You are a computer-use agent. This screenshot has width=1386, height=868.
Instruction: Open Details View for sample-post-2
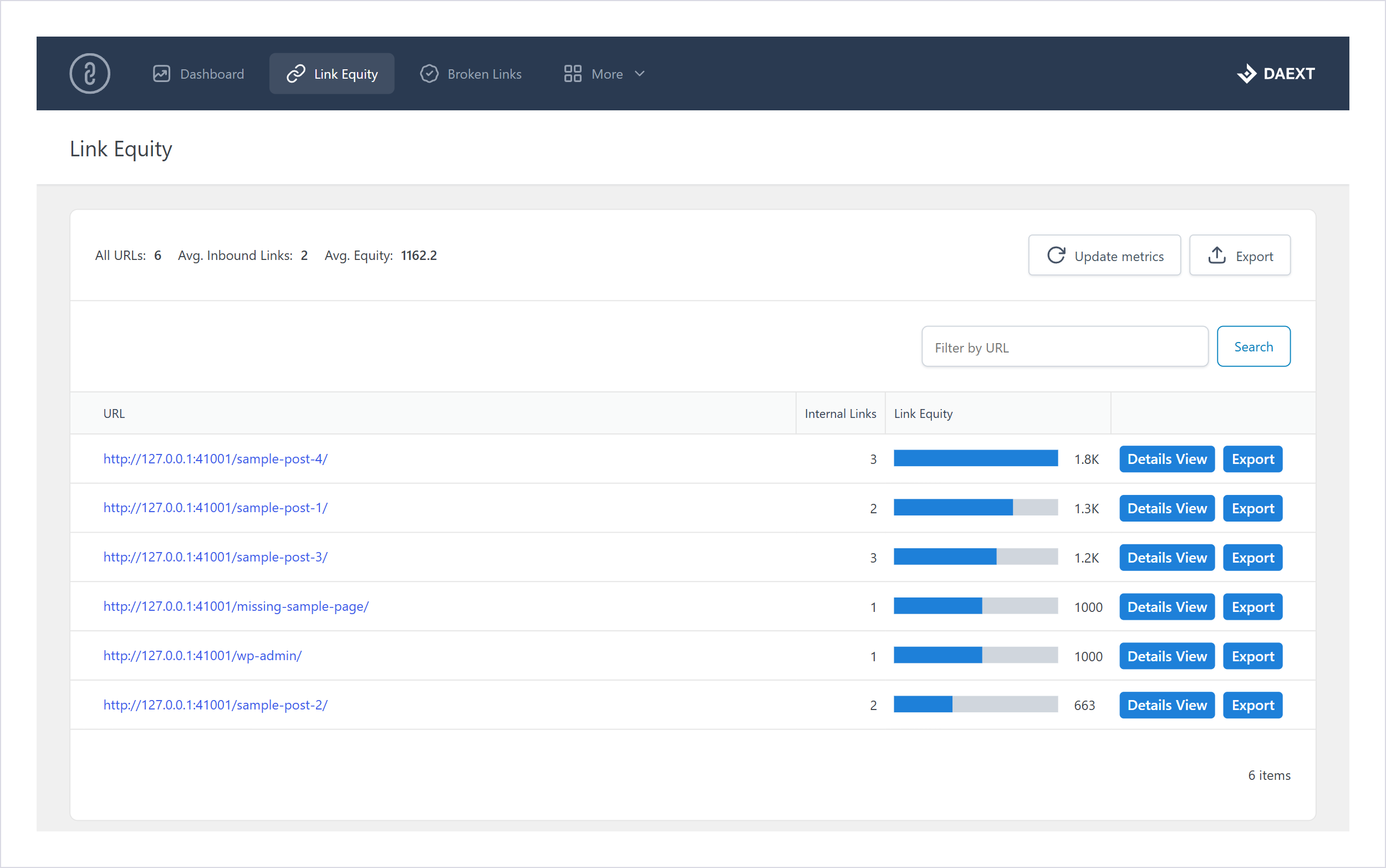coord(1166,705)
